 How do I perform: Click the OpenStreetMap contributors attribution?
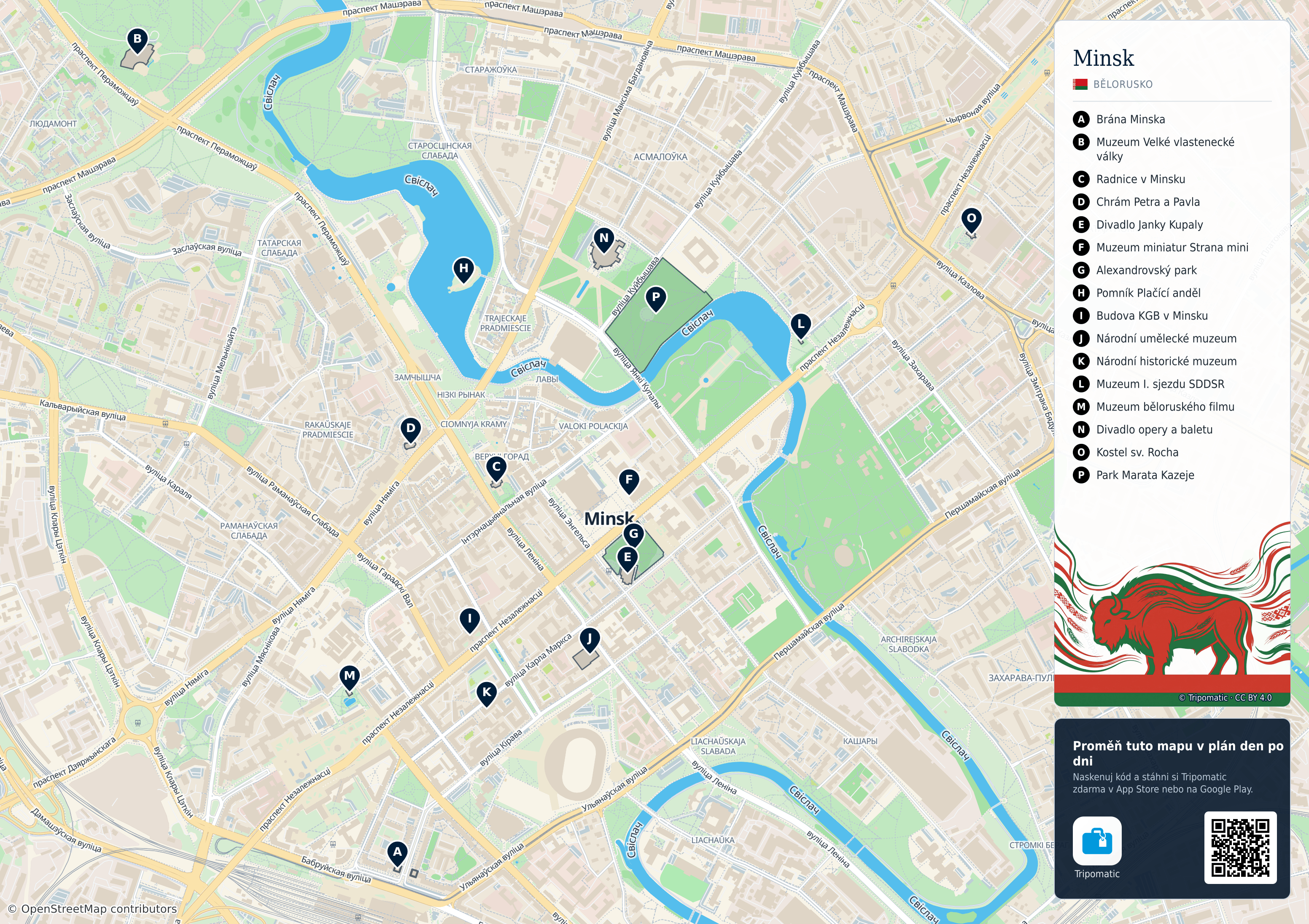[x=92, y=909]
